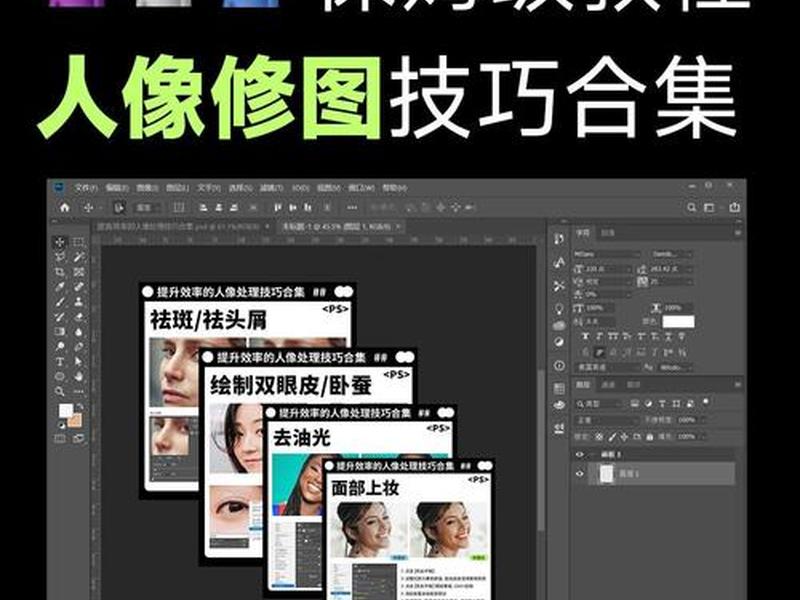Select the History Brush tool
800x600 pixels.
(60, 317)
